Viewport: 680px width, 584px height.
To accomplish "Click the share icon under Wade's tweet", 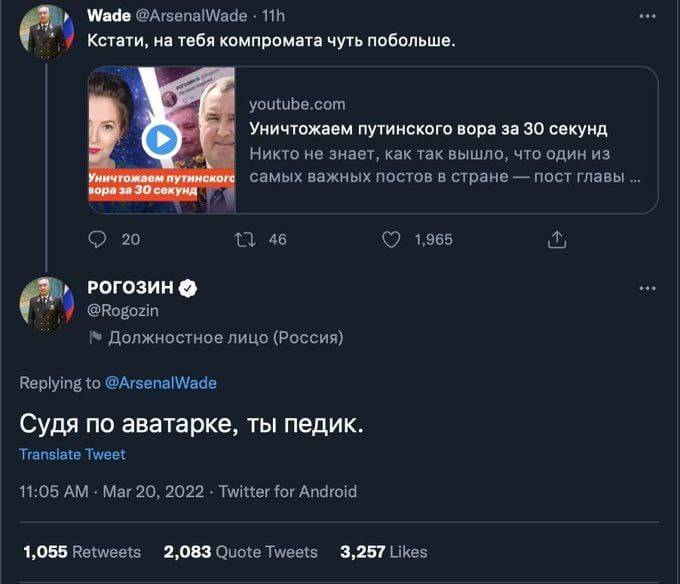I will (x=558, y=239).
